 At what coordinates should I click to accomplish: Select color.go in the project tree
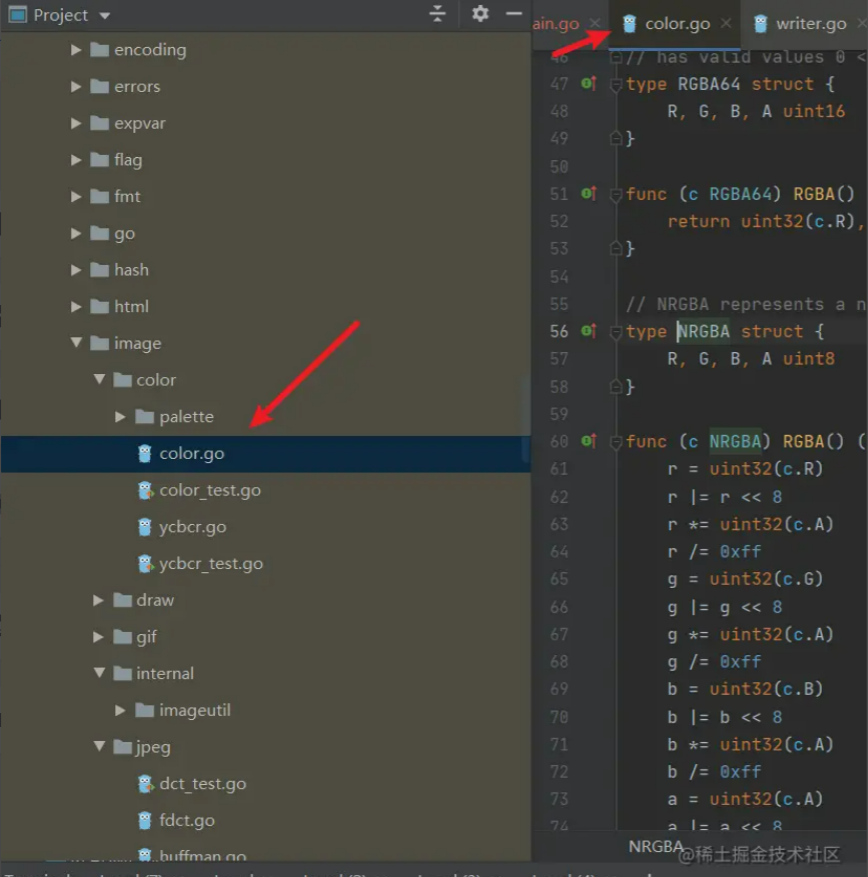(x=266, y=454)
